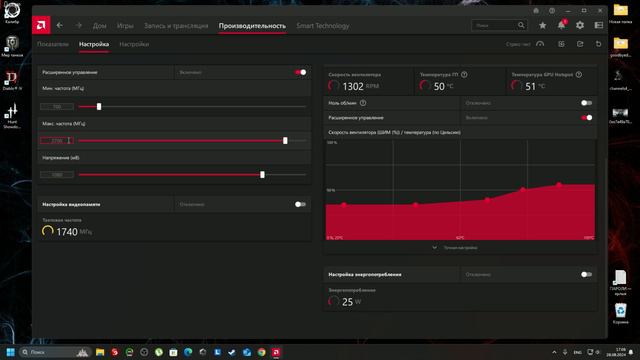Expand fine tuning controls under fan graph
This screenshot has height=360, width=640.
pyautogui.click(x=455, y=247)
